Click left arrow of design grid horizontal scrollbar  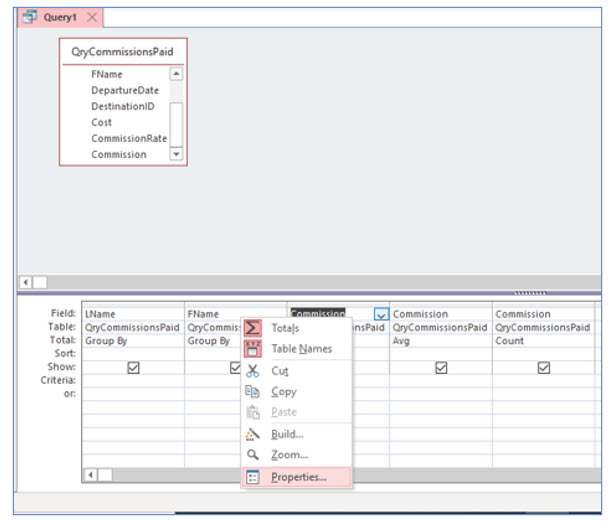(91, 475)
